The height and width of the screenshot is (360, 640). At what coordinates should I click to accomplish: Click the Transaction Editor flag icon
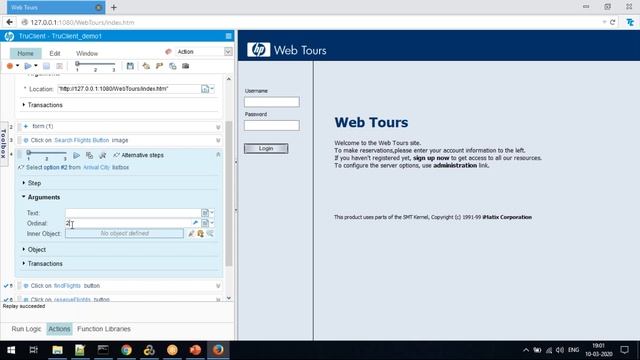[x=159, y=66]
